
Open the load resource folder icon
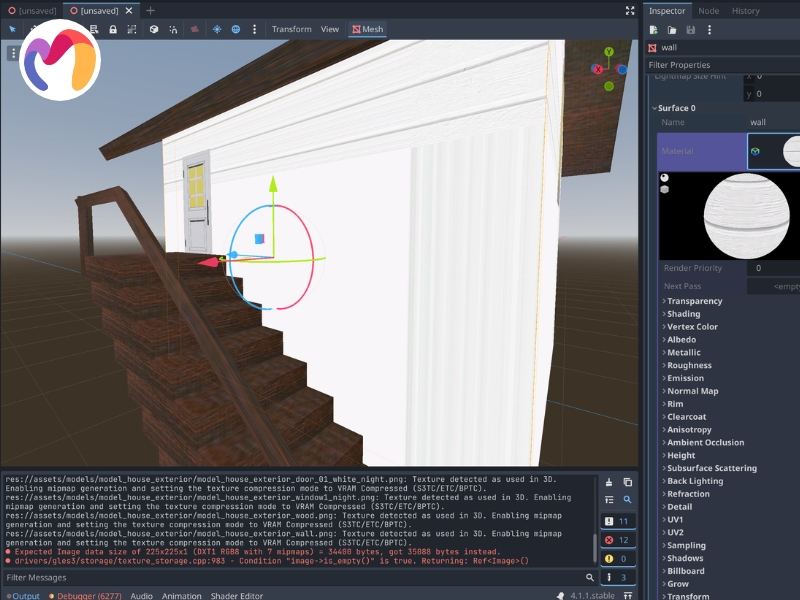tap(671, 29)
